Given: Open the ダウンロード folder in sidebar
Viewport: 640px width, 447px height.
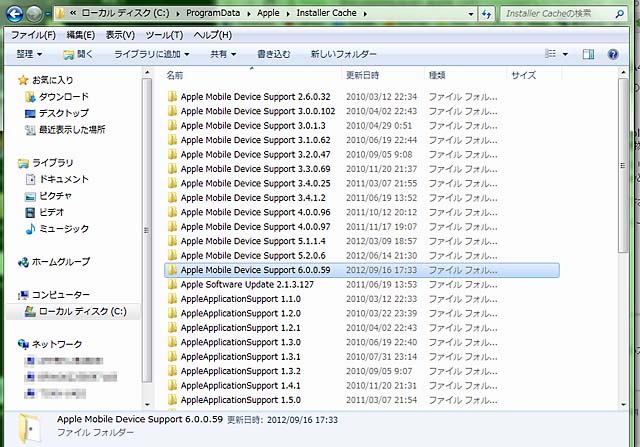Looking at the screenshot, I should click(57, 97).
